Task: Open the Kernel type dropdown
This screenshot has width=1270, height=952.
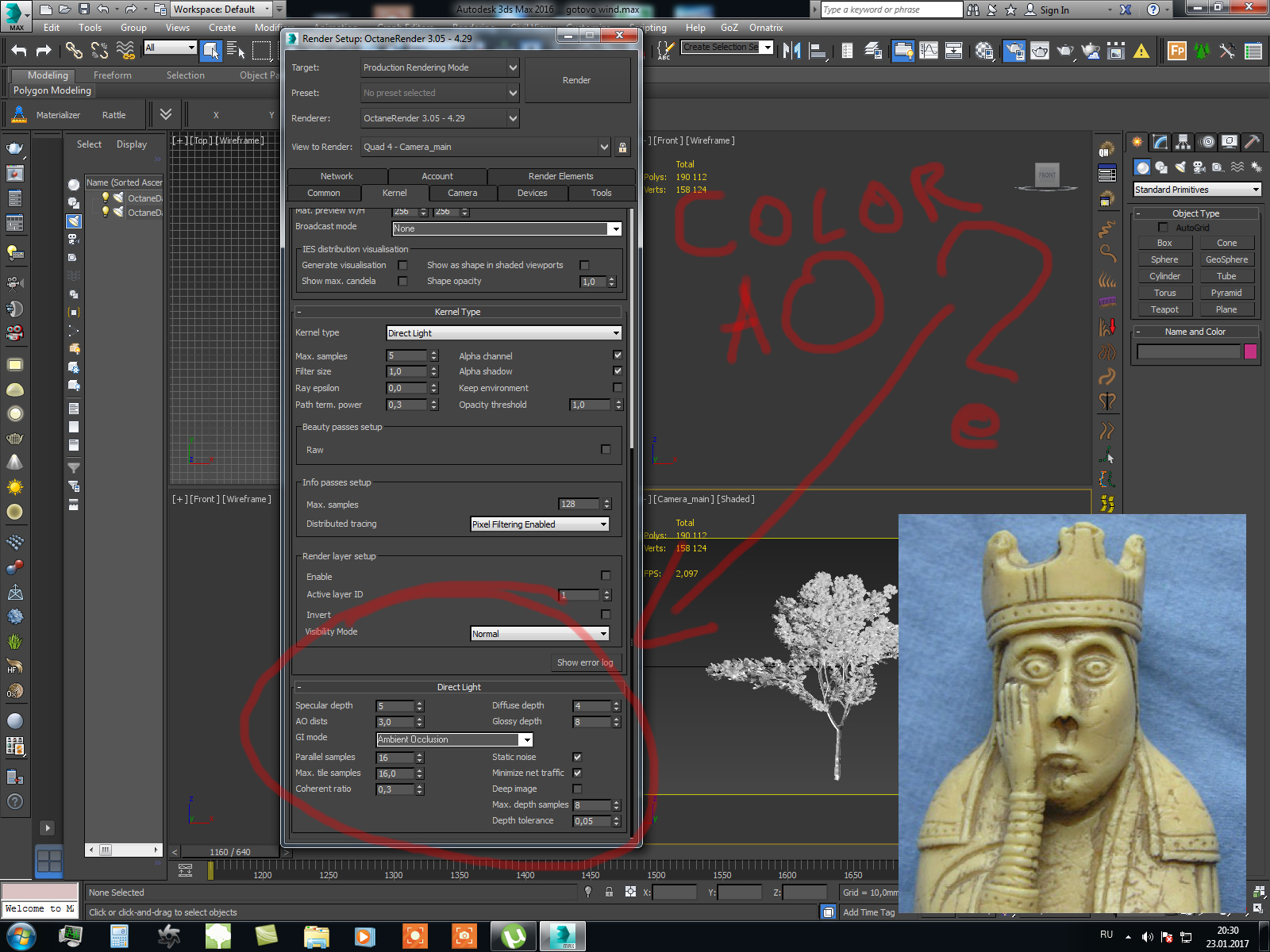Action: pos(503,333)
